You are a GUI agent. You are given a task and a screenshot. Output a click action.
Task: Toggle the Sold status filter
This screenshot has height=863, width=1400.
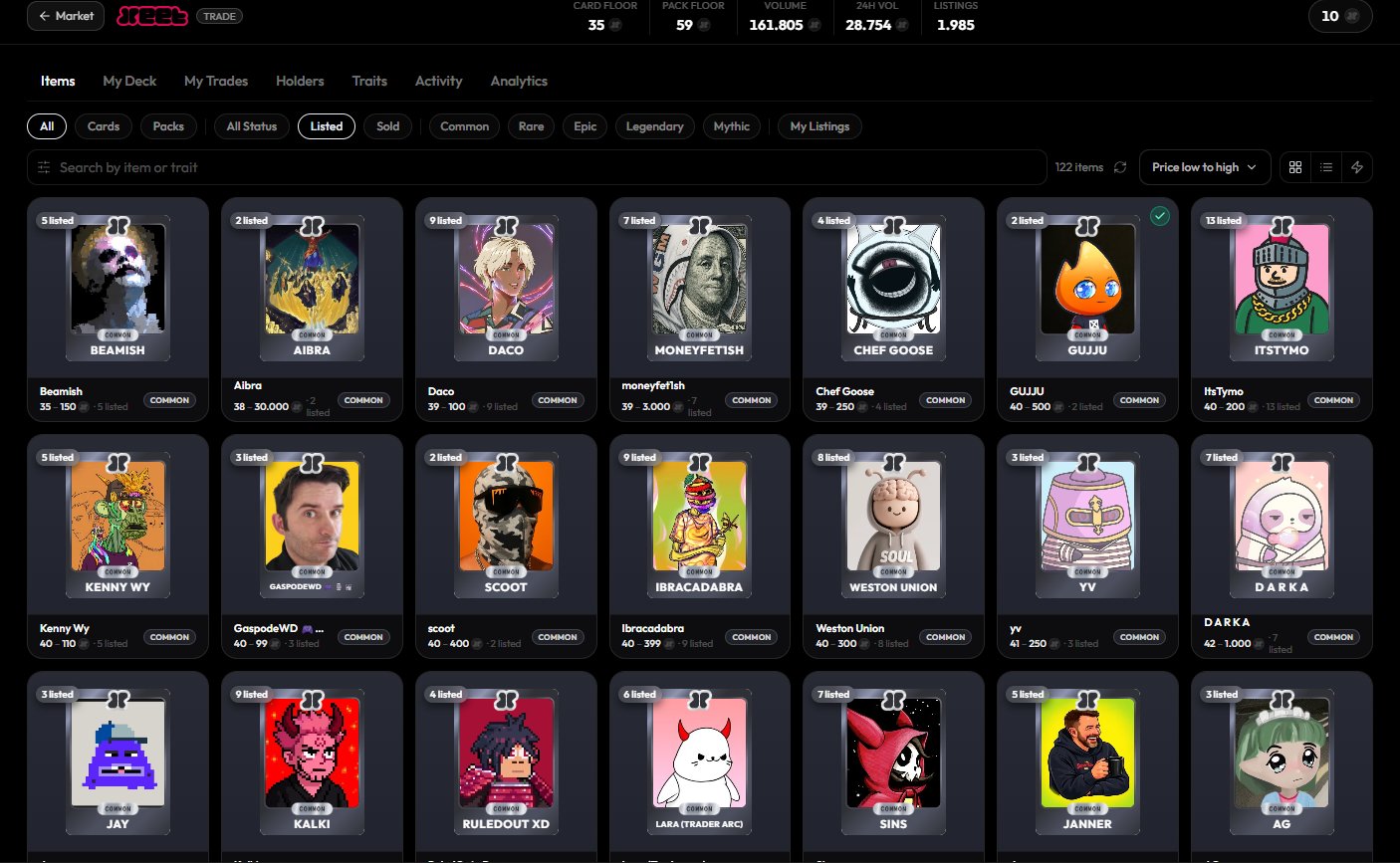388,126
